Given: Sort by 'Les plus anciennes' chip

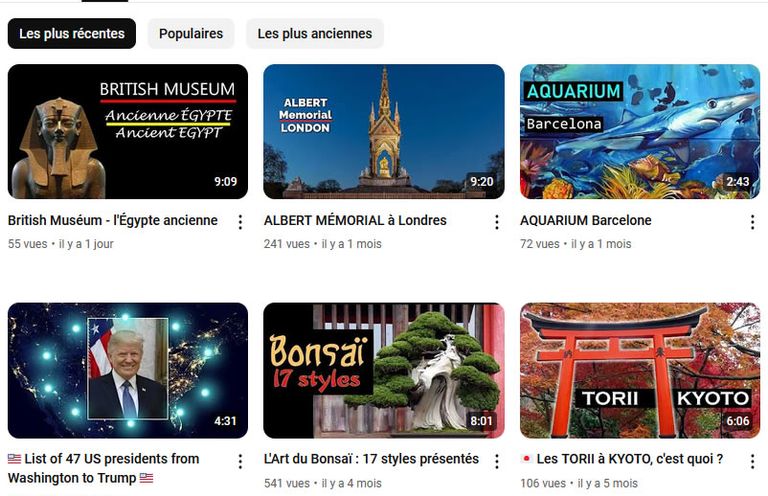Looking at the screenshot, I should (x=315, y=34).
